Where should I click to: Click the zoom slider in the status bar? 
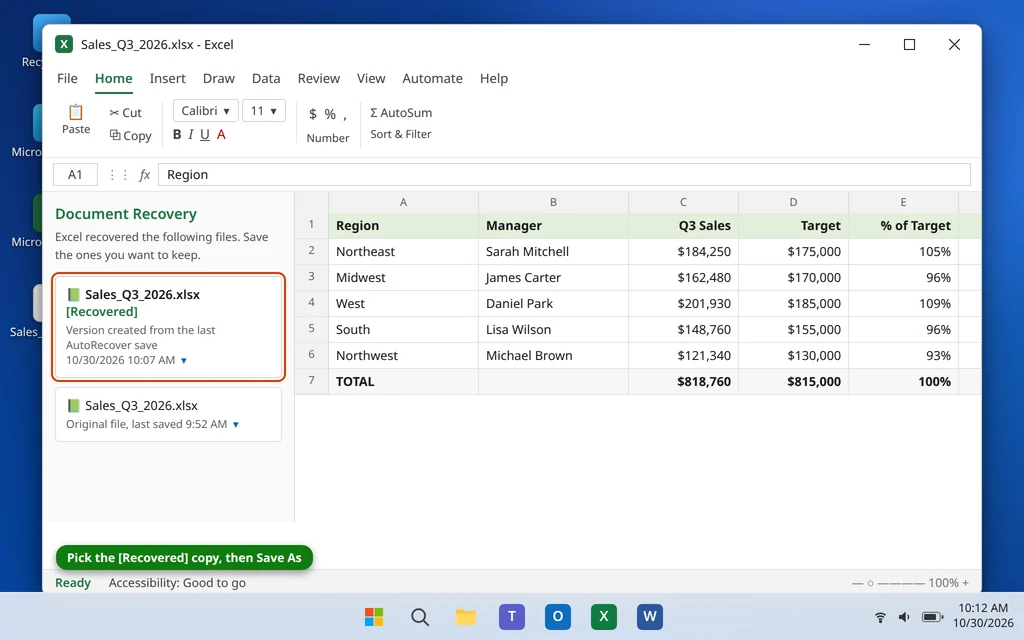tap(888, 583)
